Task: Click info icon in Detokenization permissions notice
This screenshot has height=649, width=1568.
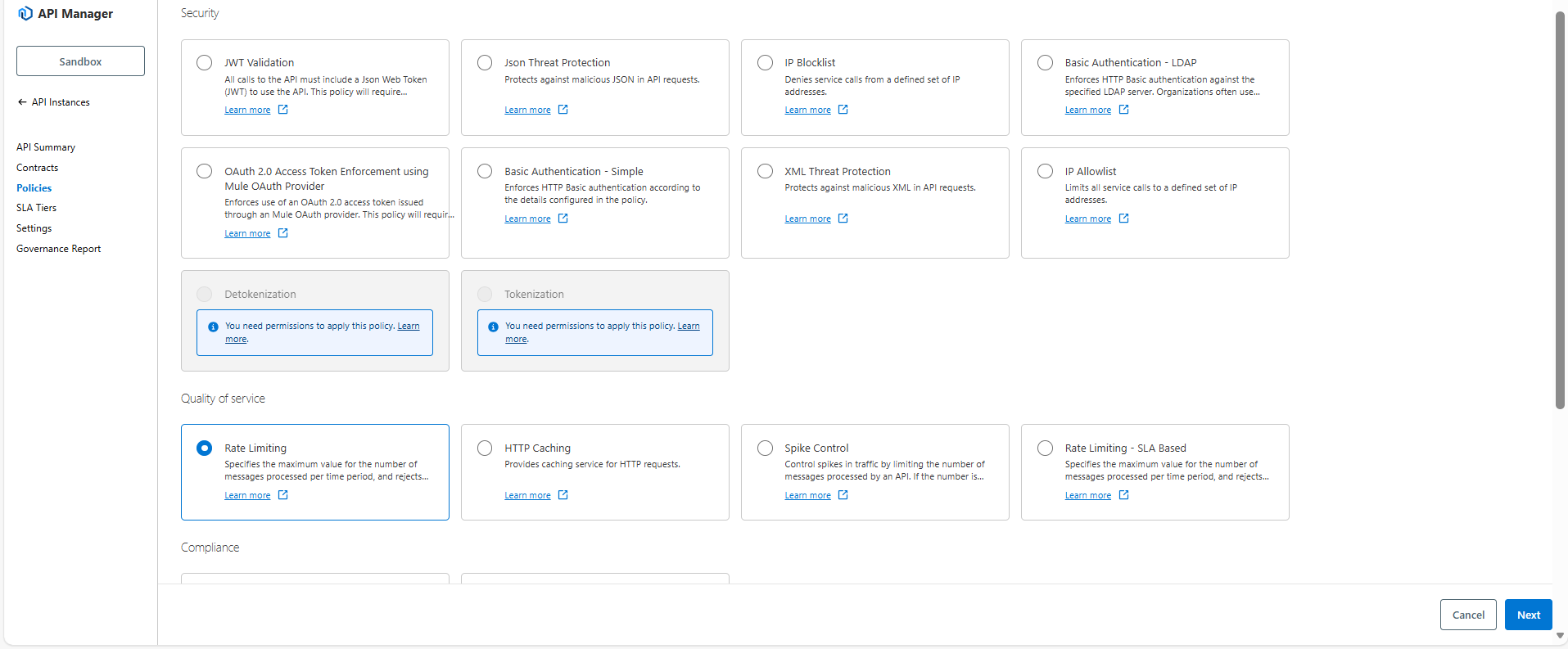Action: click(x=213, y=327)
